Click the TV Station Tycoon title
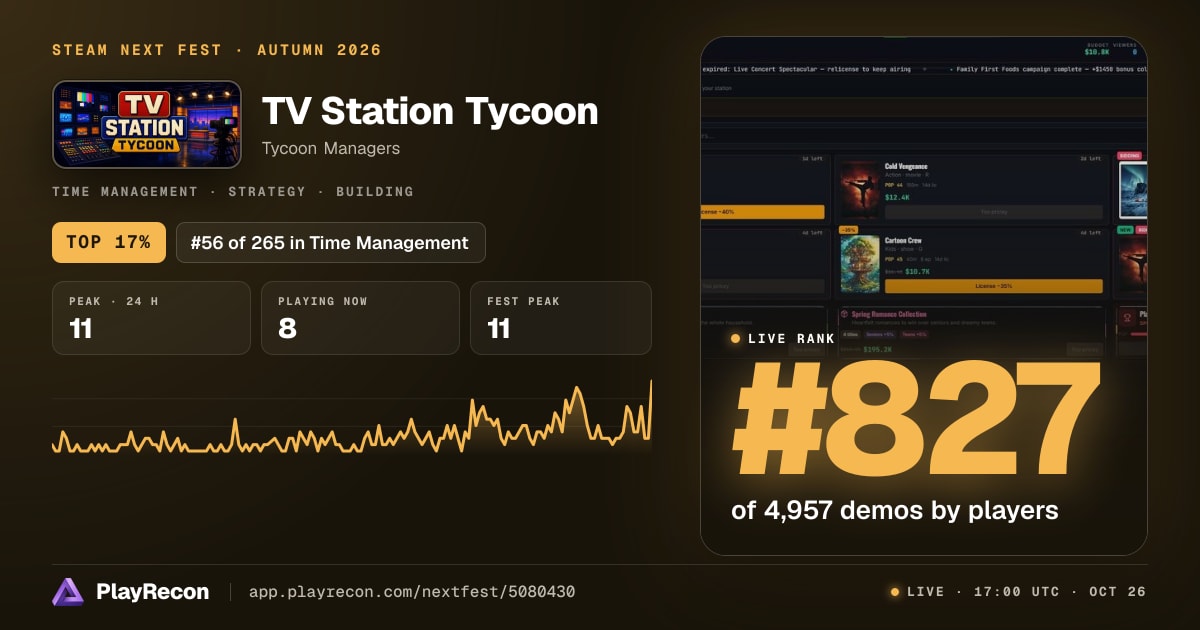This screenshot has width=1200, height=630. (x=430, y=111)
